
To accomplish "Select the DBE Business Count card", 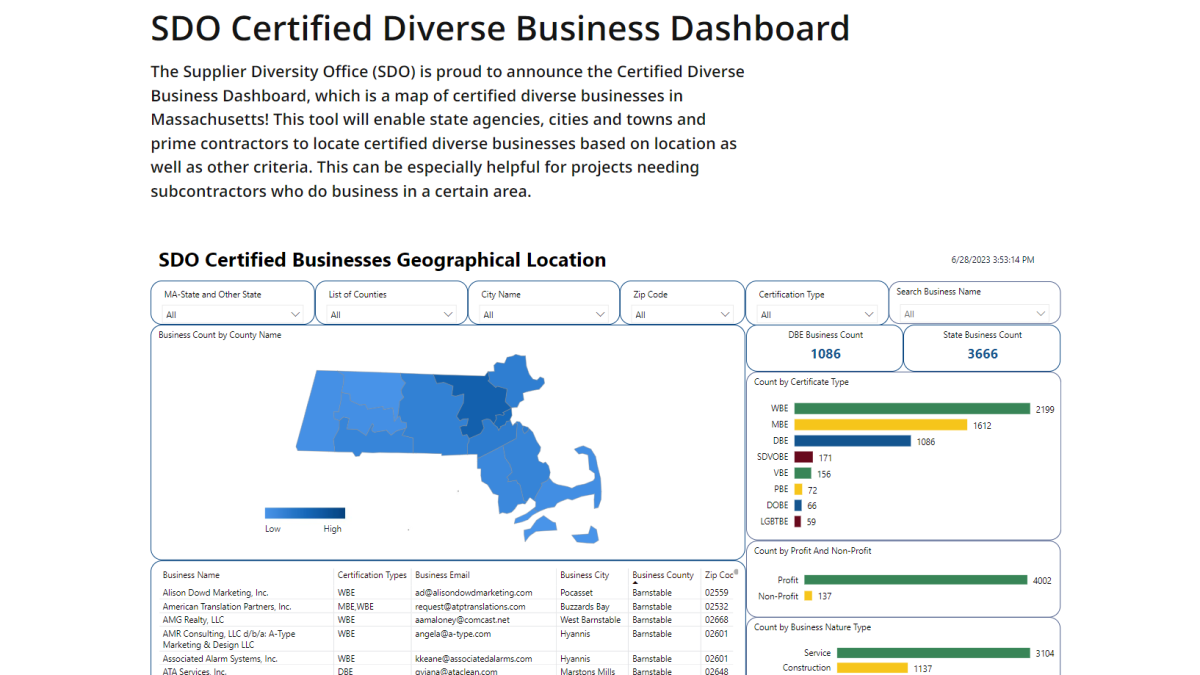I will [825, 346].
